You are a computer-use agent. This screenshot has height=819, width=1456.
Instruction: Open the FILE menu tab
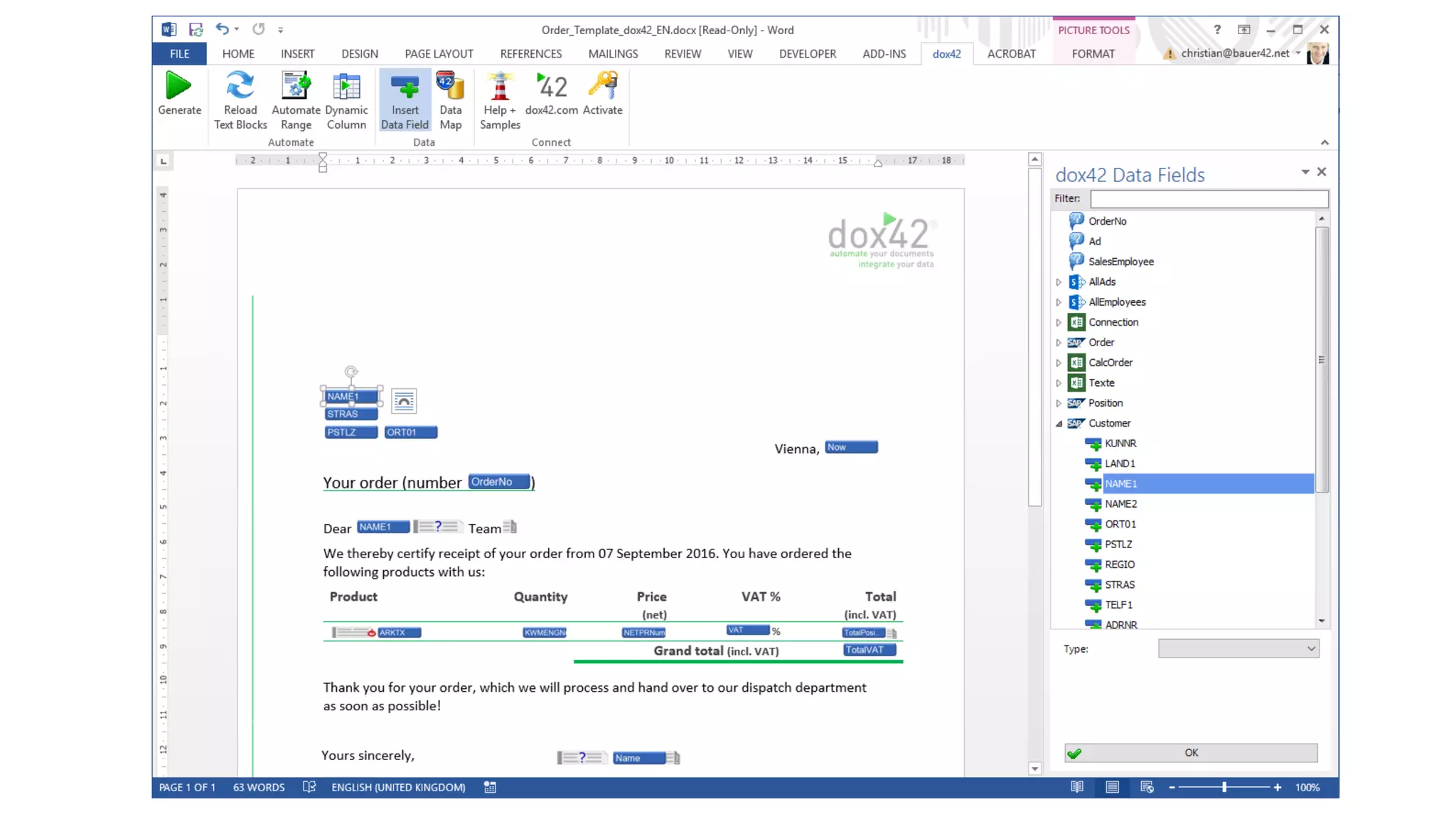point(179,54)
